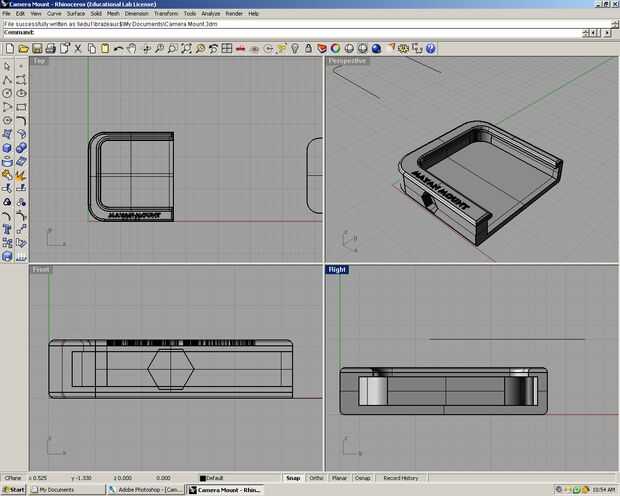
Task: Toggle Record History in status bar
Action: [x=401, y=478]
